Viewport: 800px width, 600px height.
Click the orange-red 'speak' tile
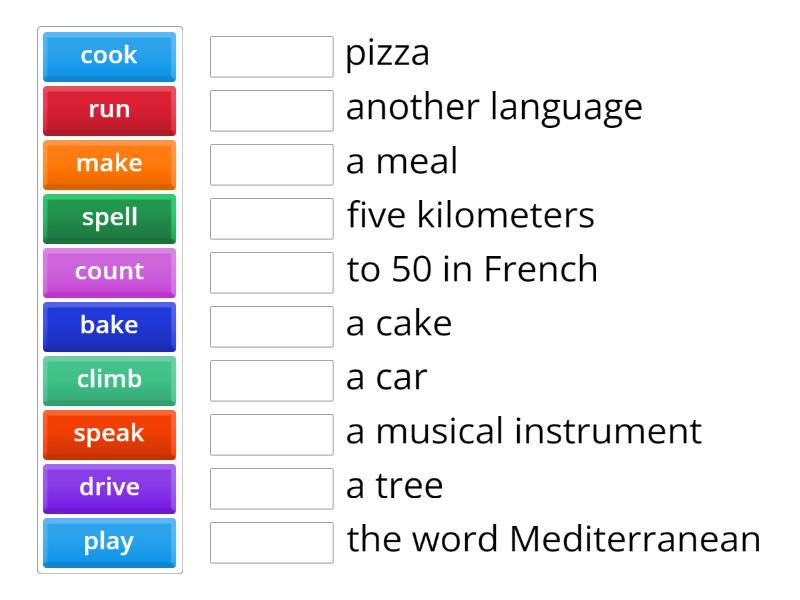coord(109,434)
